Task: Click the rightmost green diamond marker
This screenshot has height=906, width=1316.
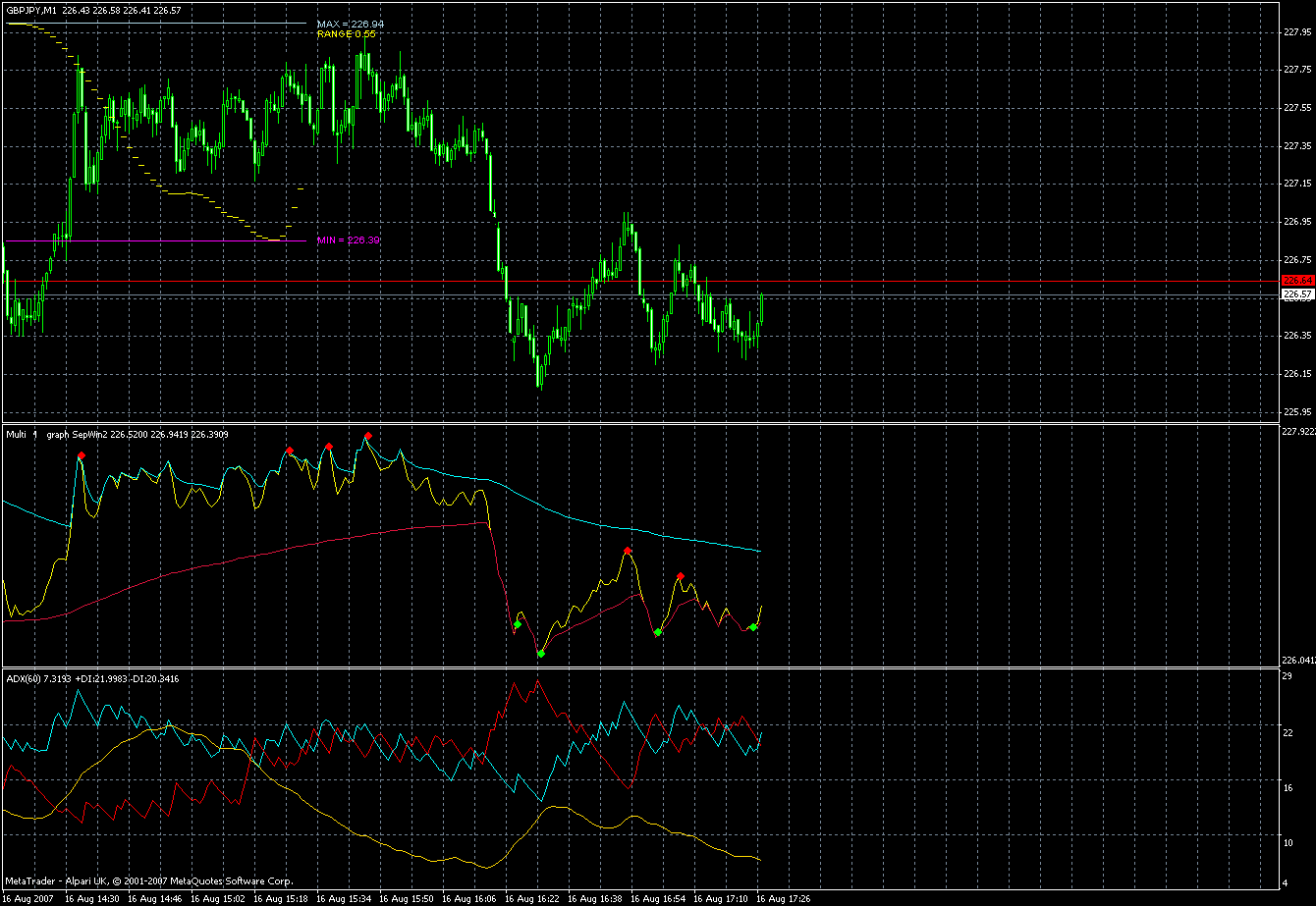Action: click(x=753, y=627)
